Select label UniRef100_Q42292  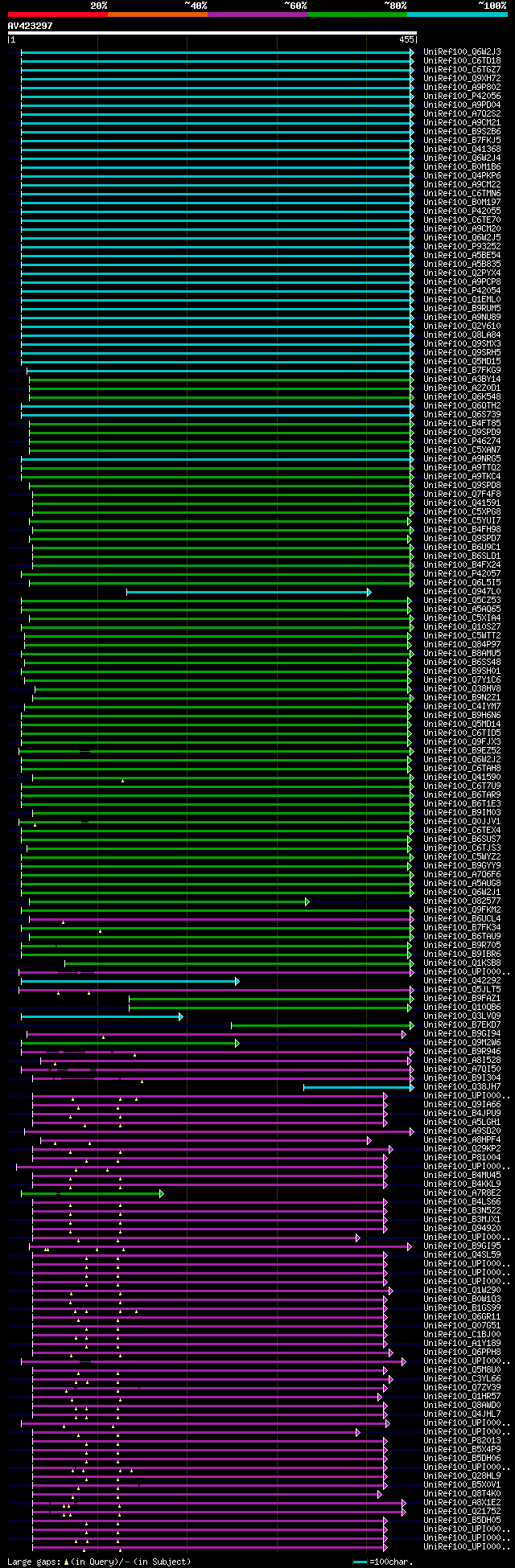[462, 981]
